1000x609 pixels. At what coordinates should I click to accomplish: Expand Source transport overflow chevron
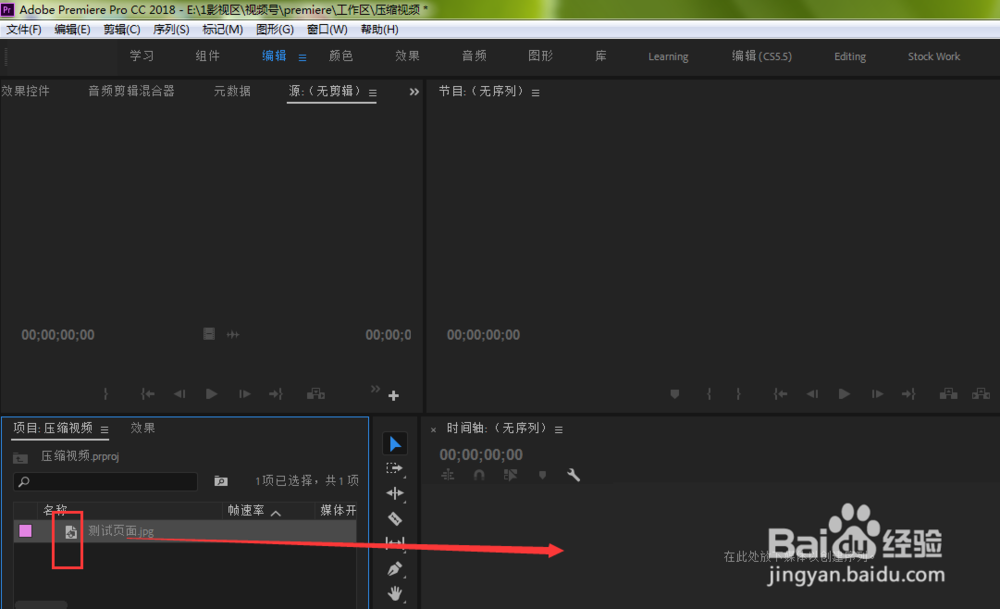coord(375,388)
